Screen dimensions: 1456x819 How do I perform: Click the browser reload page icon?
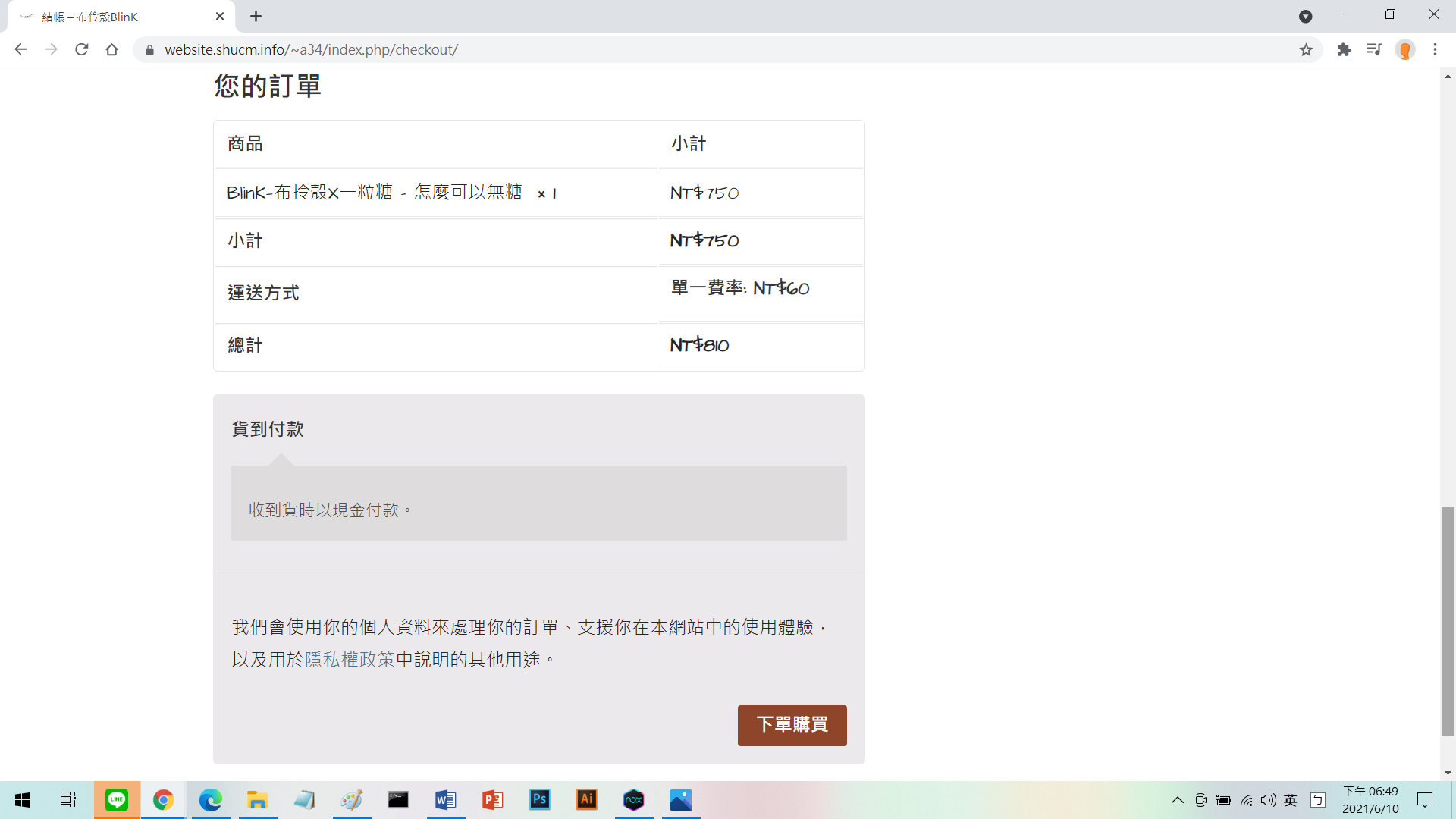pyautogui.click(x=82, y=50)
